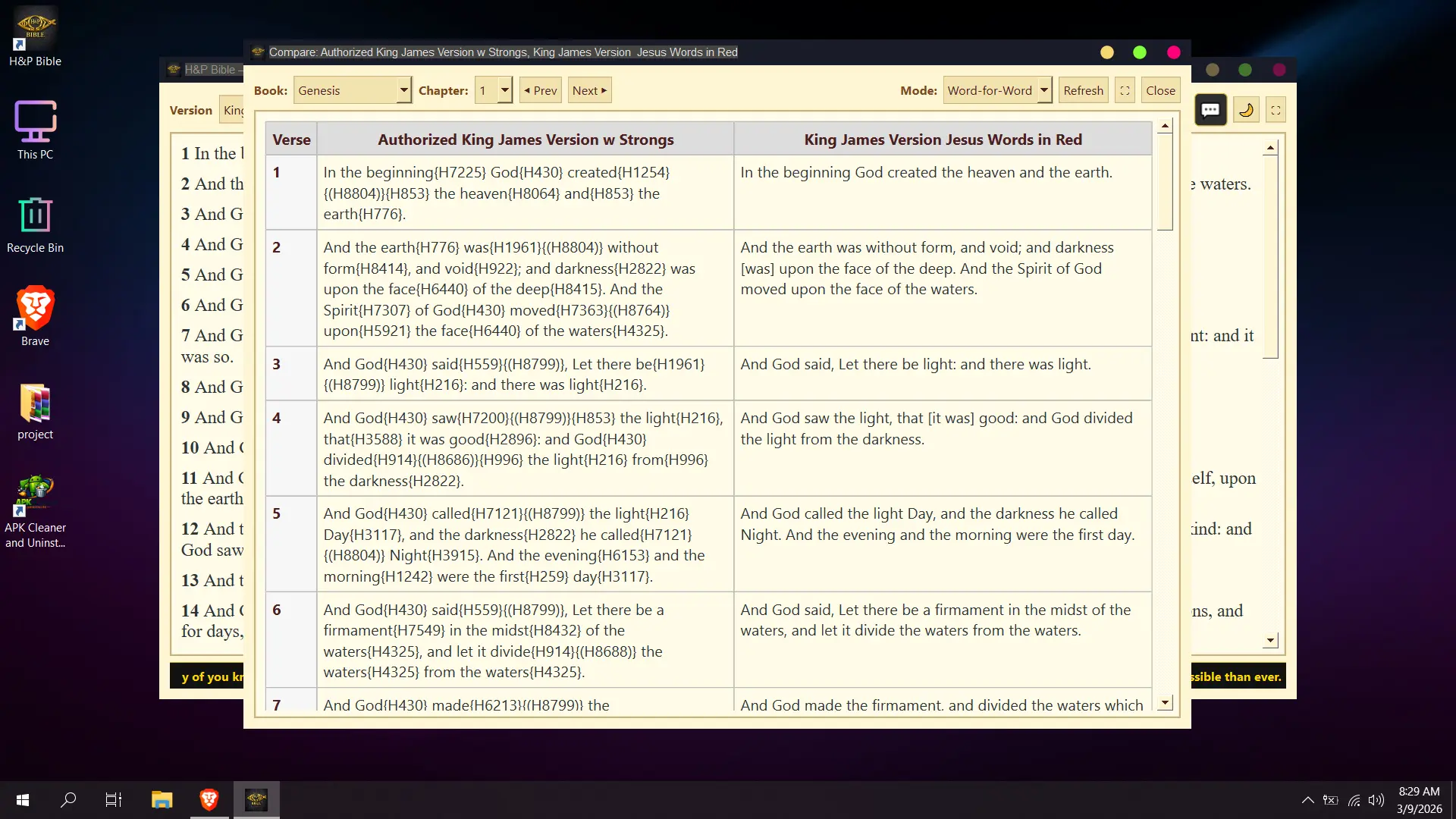
Task: Open the Recycle Bin desktop icon
Action: click(x=35, y=224)
